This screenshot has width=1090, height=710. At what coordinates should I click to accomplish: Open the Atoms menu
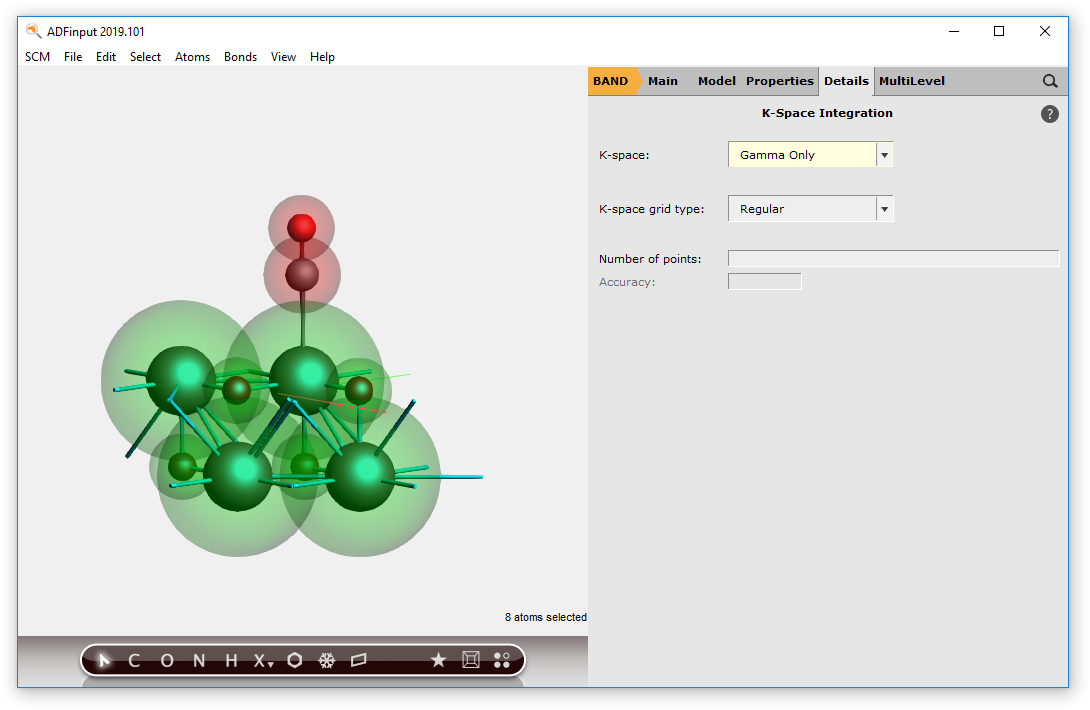click(192, 57)
